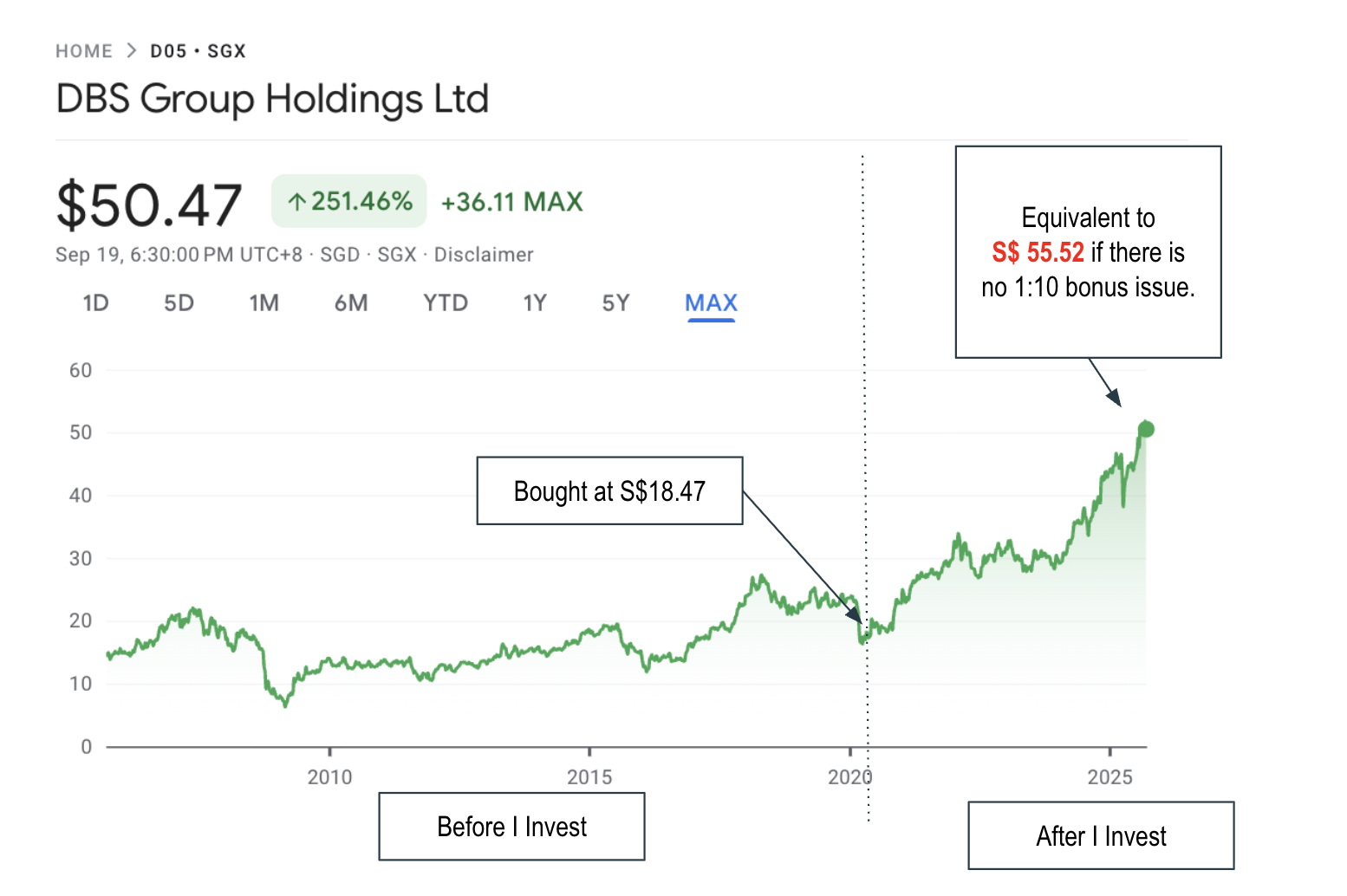1347x896 pixels.
Task: Click the "Bought at S$18.47" annotation box
Action: tap(609, 491)
